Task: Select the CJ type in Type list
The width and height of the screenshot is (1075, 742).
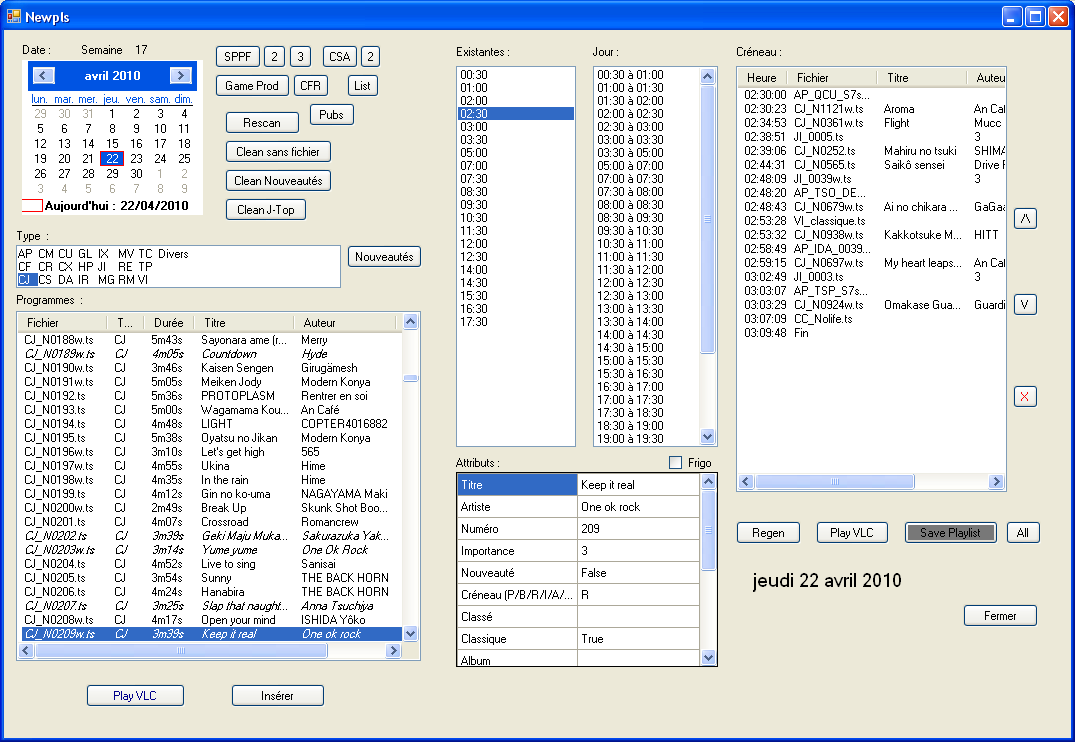Action: point(26,280)
